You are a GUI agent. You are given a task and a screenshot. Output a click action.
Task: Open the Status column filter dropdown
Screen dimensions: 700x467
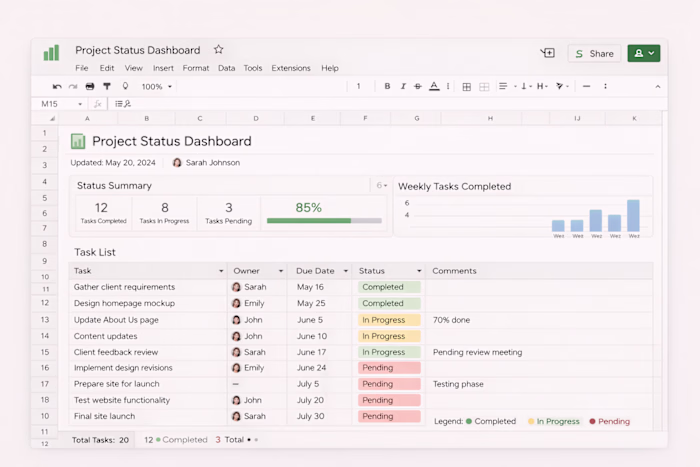[x=419, y=271]
